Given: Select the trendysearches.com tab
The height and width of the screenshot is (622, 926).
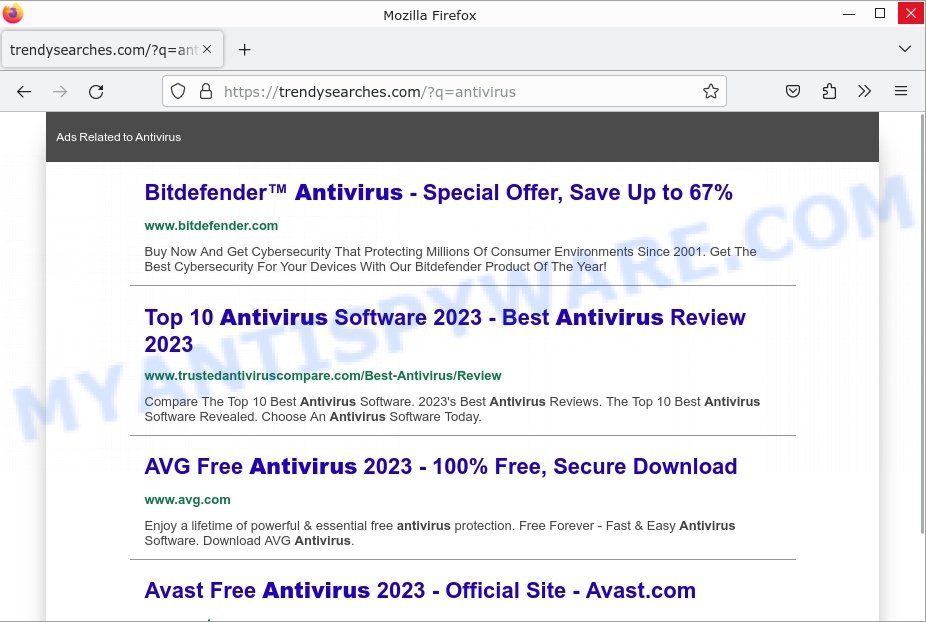Looking at the screenshot, I should (112, 50).
